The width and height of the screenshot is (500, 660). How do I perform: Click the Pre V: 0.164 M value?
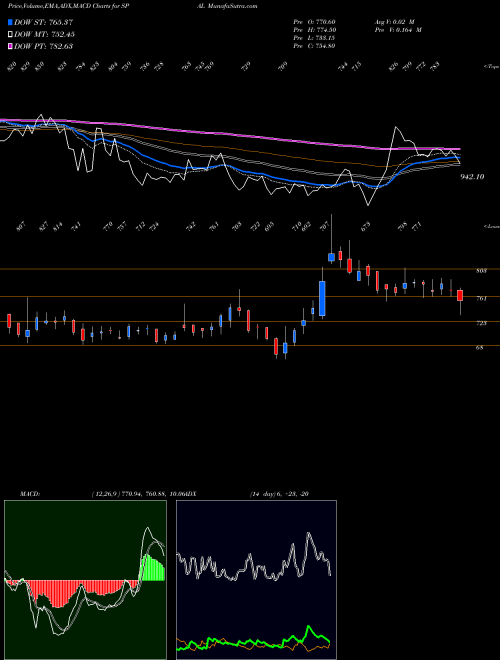398,30
